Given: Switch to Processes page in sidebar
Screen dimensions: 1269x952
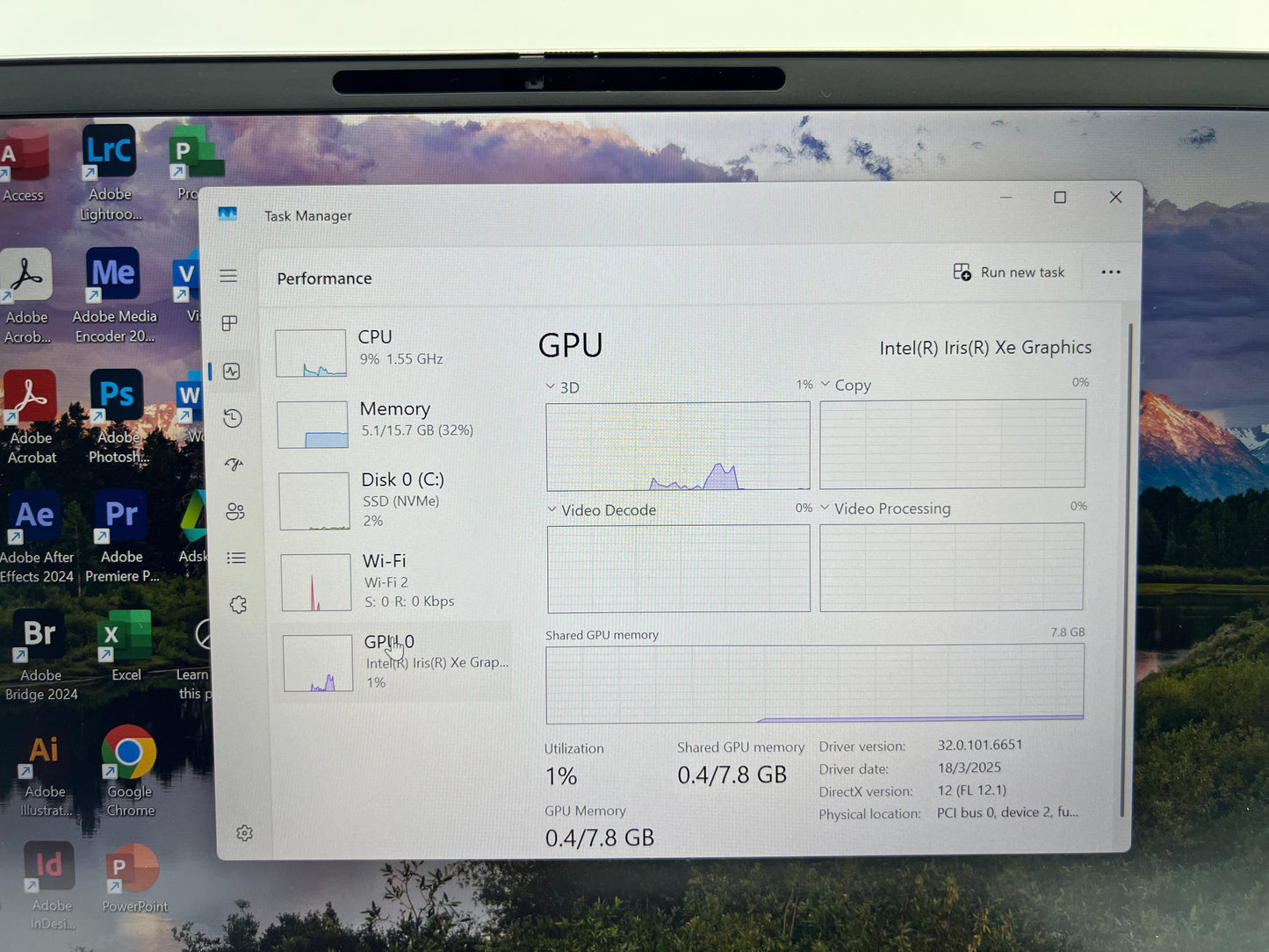Looking at the screenshot, I should 230,324.
